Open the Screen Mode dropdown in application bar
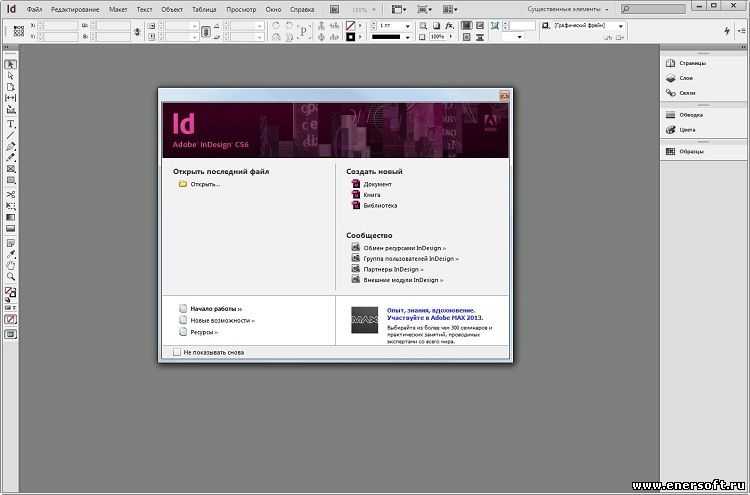The image size is (750, 495). 425,9
